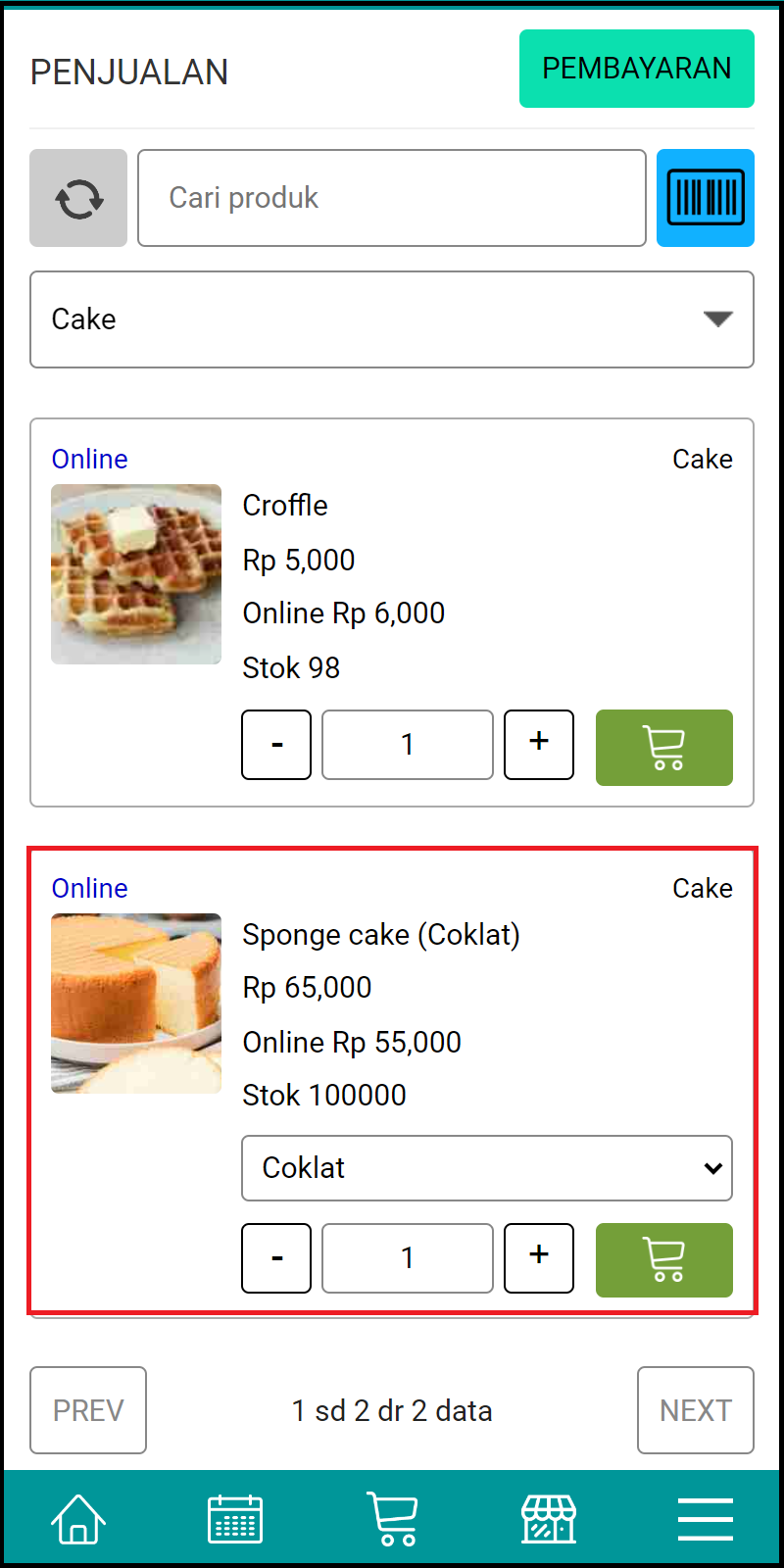Open the Cake category dropdown

click(x=392, y=319)
